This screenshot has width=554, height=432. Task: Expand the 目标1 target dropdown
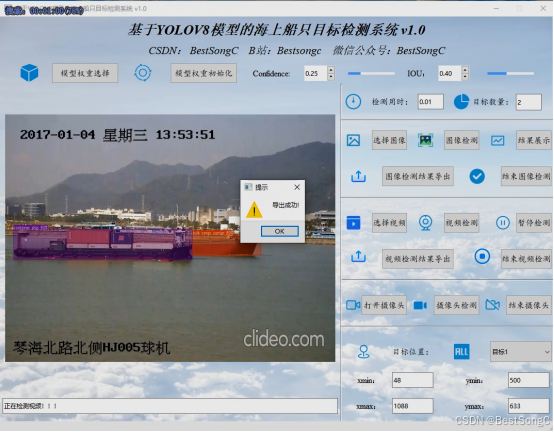[521, 352]
